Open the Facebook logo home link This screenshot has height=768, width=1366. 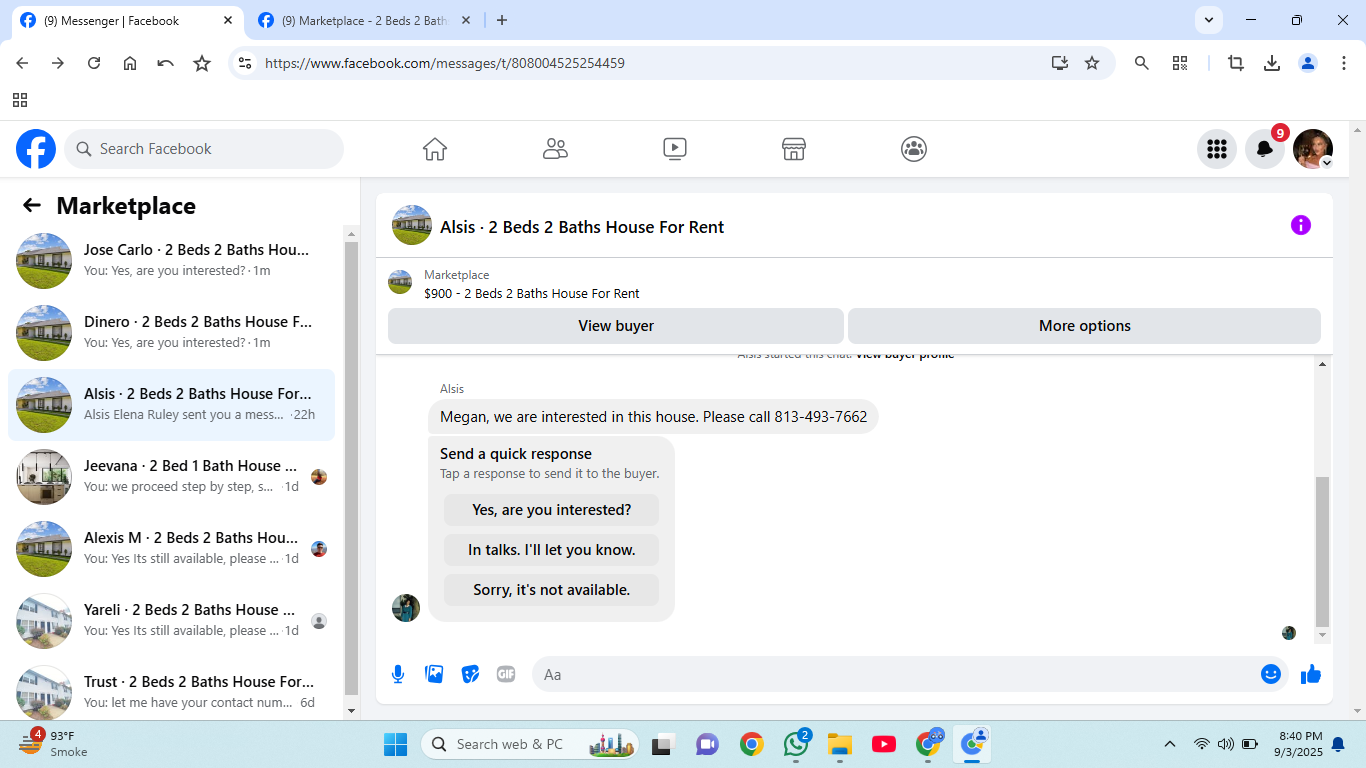point(36,149)
